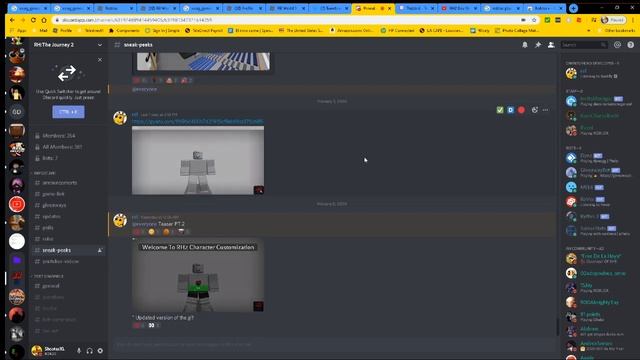The image size is (640, 360).
Task: Expand the RH:The Journey 2 server dropdown
Action: 100,45
